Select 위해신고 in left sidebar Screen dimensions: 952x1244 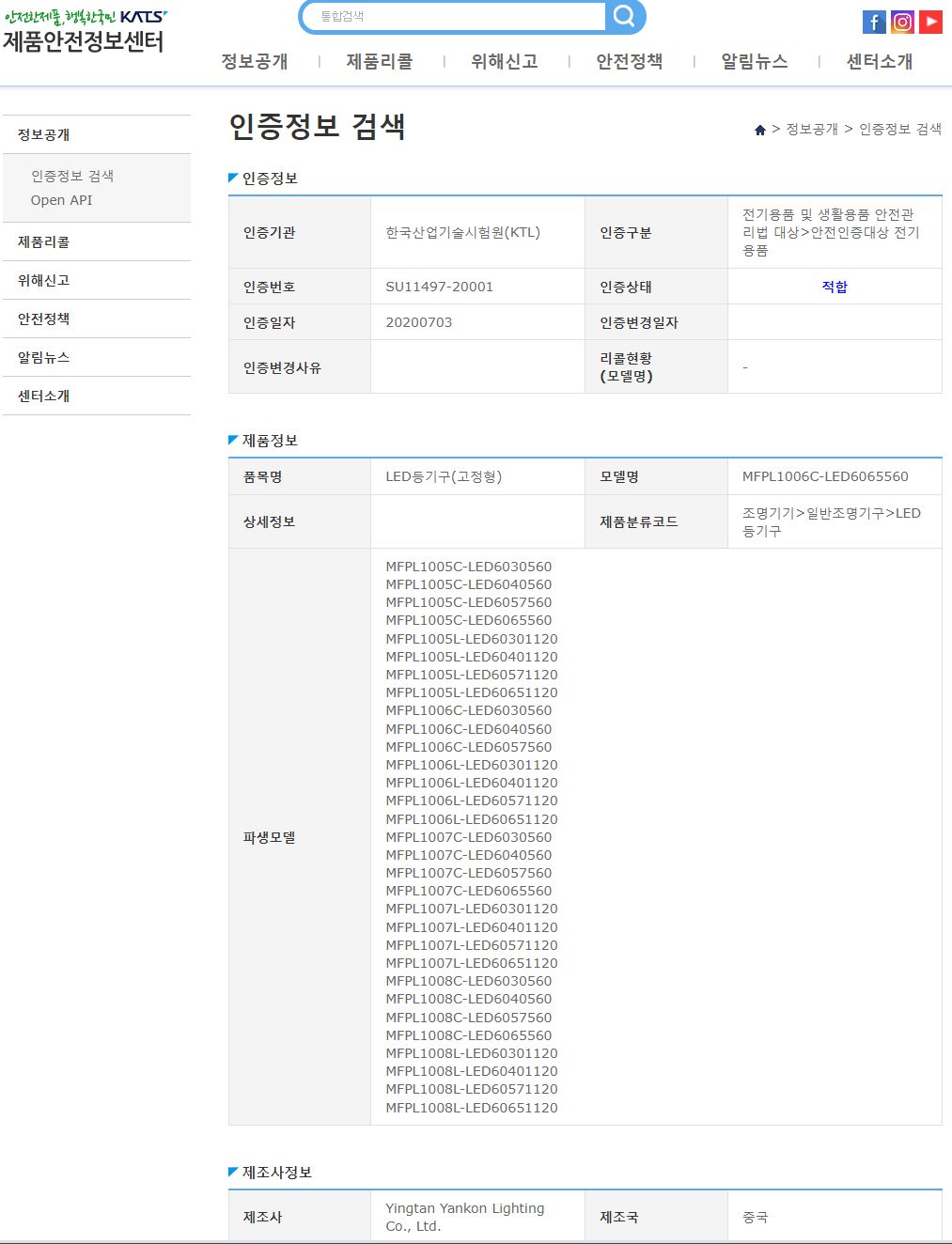pos(97,280)
